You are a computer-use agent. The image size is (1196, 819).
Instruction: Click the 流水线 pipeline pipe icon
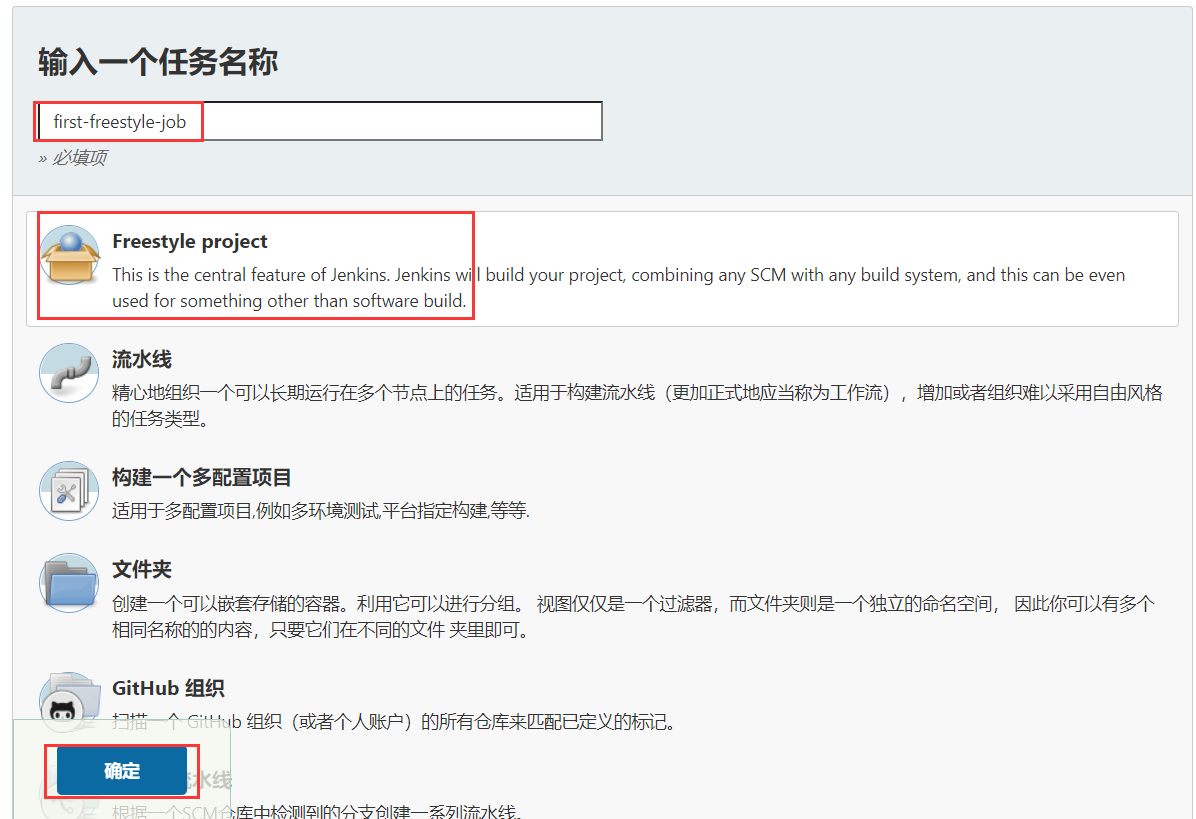[69, 373]
